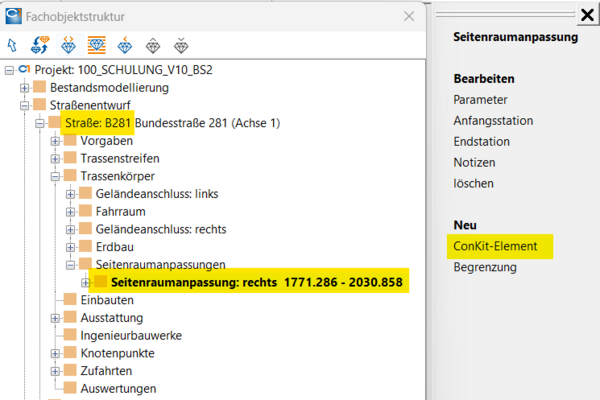Click the diamond with orange brackets icon
600x400 pixels.
coord(68,45)
